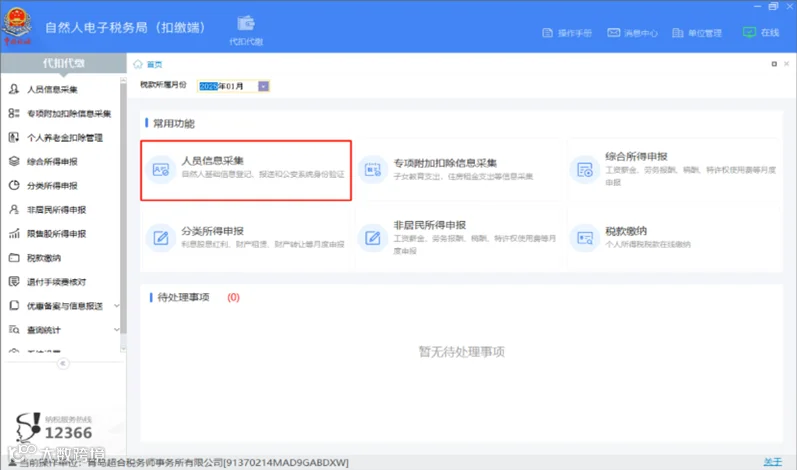This screenshot has width=797, height=470.
Task: Click the 12366 hotline number
Action: (x=68, y=433)
